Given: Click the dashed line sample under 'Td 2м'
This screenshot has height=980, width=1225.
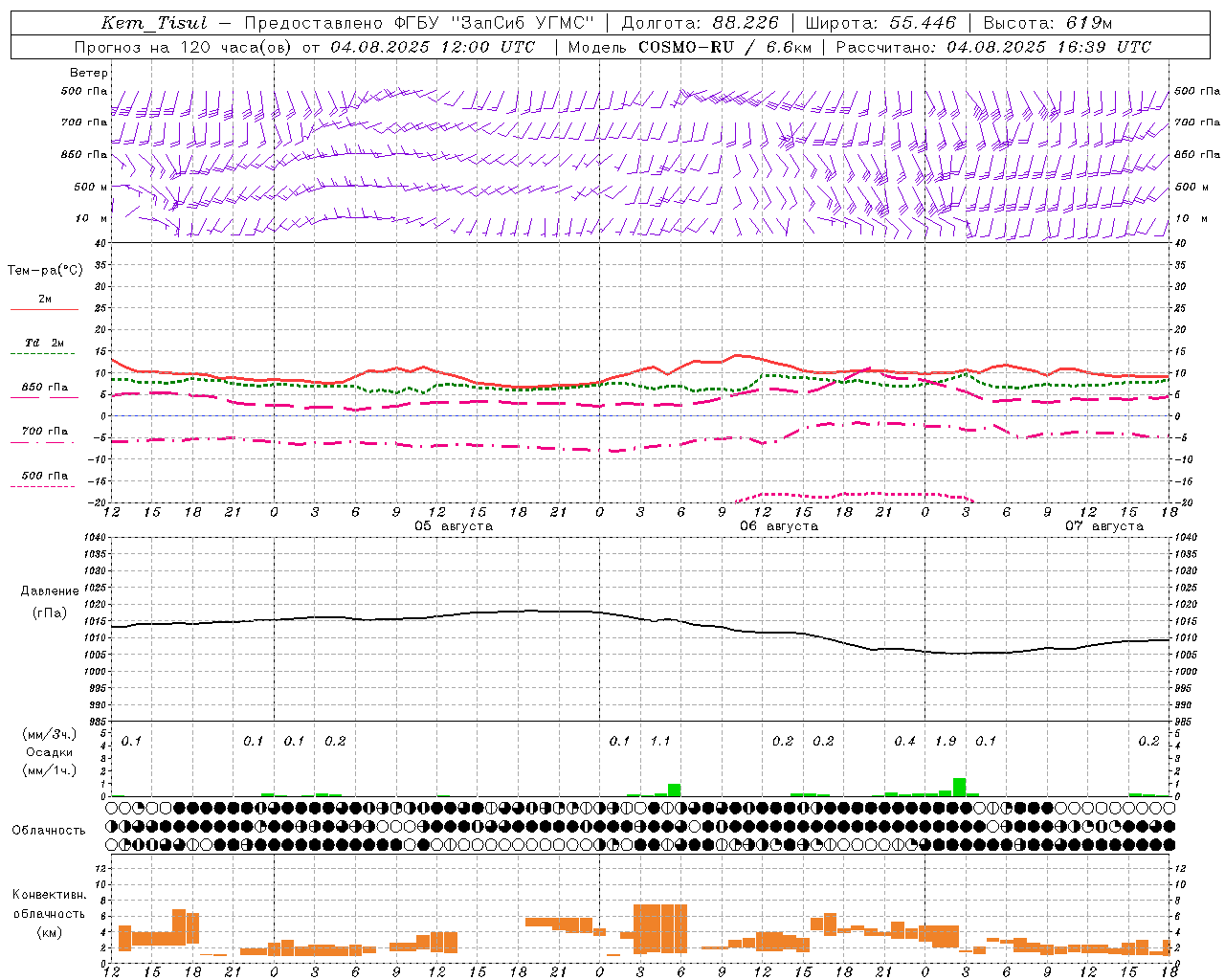Looking at the screenshot, I should click(42, 353).
